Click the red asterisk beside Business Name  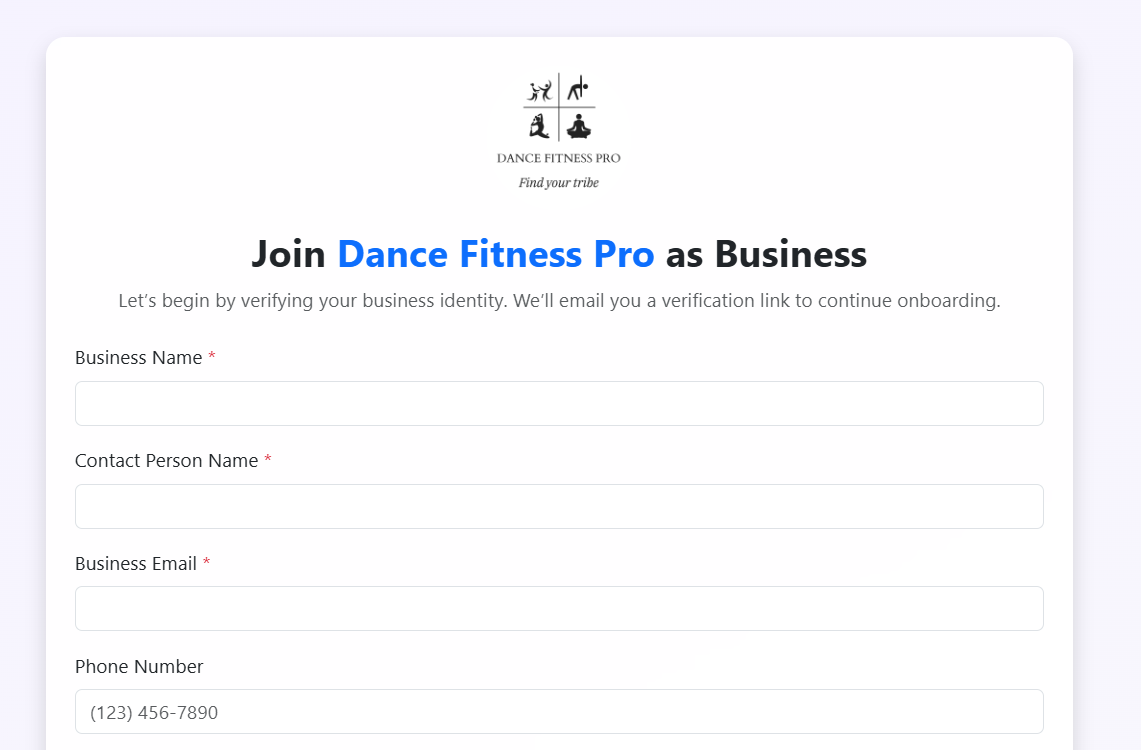pyautogui.click(x=212, y=358)
